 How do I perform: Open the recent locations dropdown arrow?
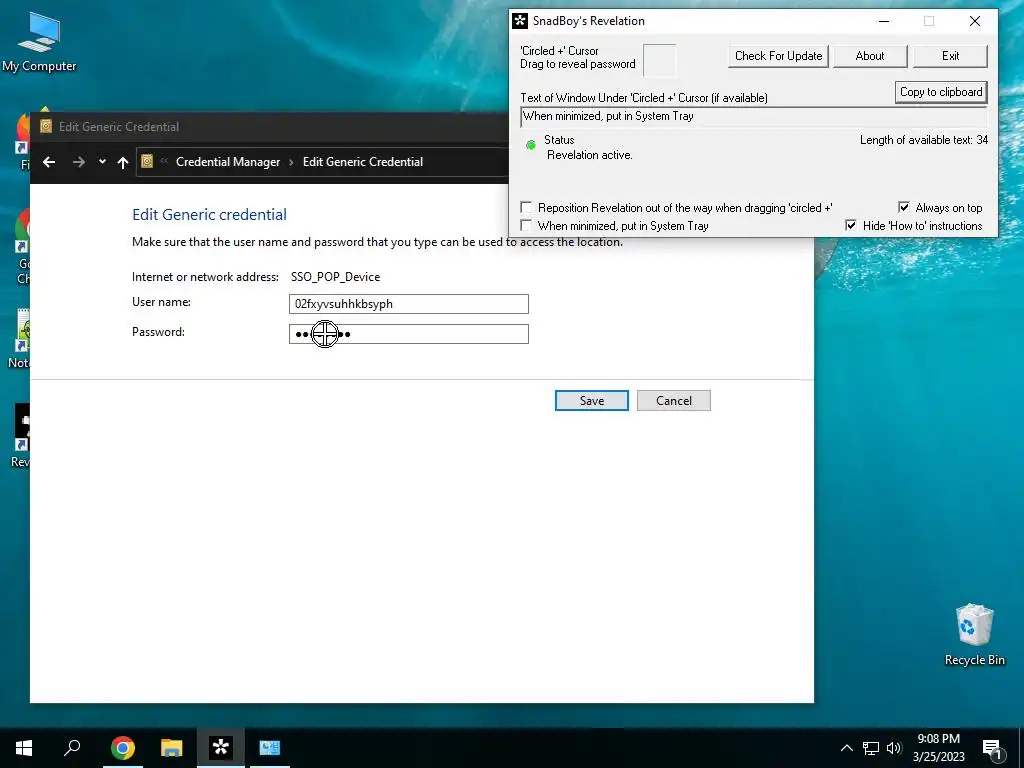[x=103, y=162]
